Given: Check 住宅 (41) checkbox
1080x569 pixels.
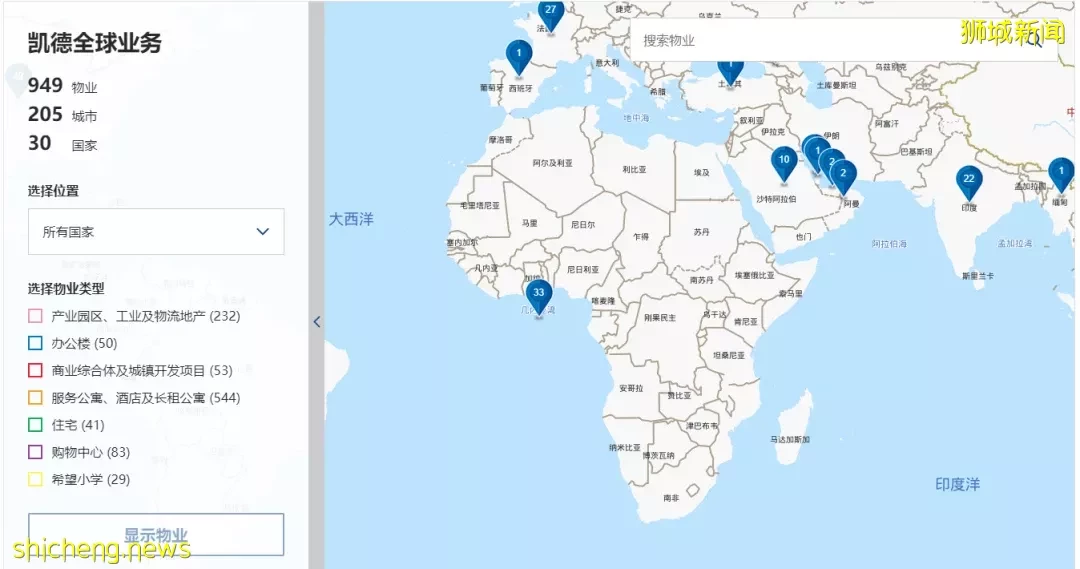Looking at the screenshot, I should 35,425.
